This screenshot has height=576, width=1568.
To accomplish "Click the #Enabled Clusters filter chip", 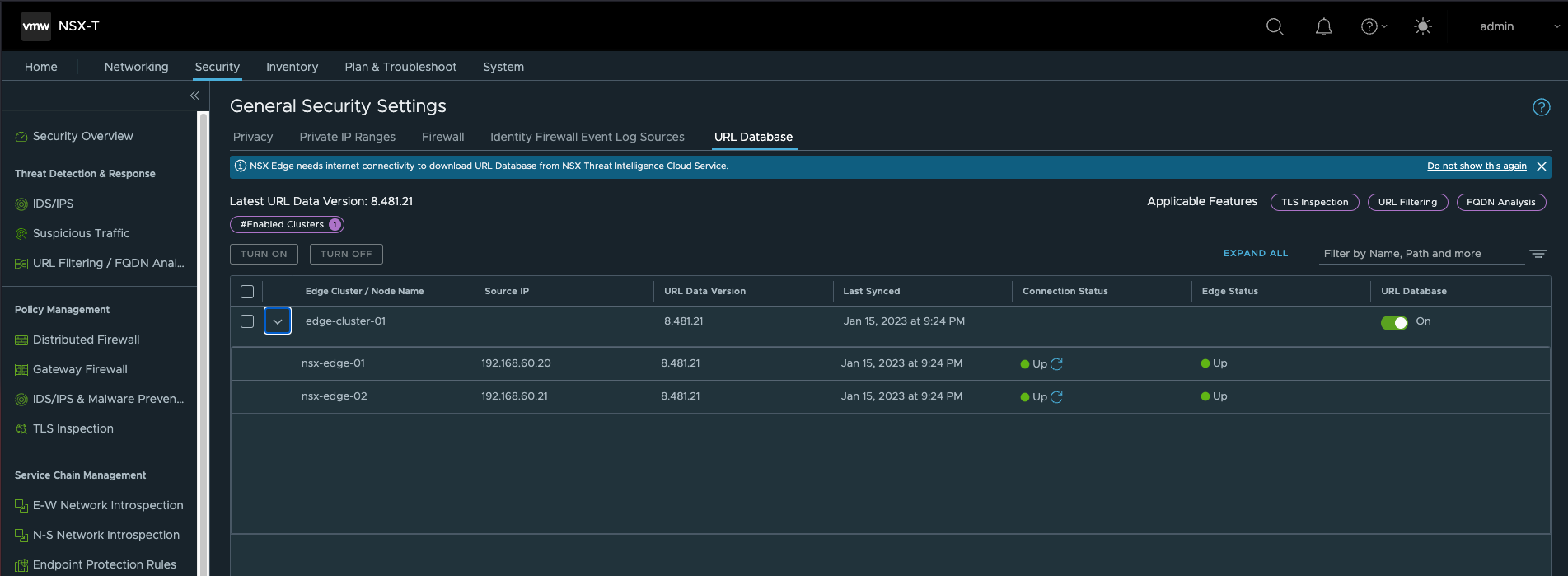I will tap(287, 224).
